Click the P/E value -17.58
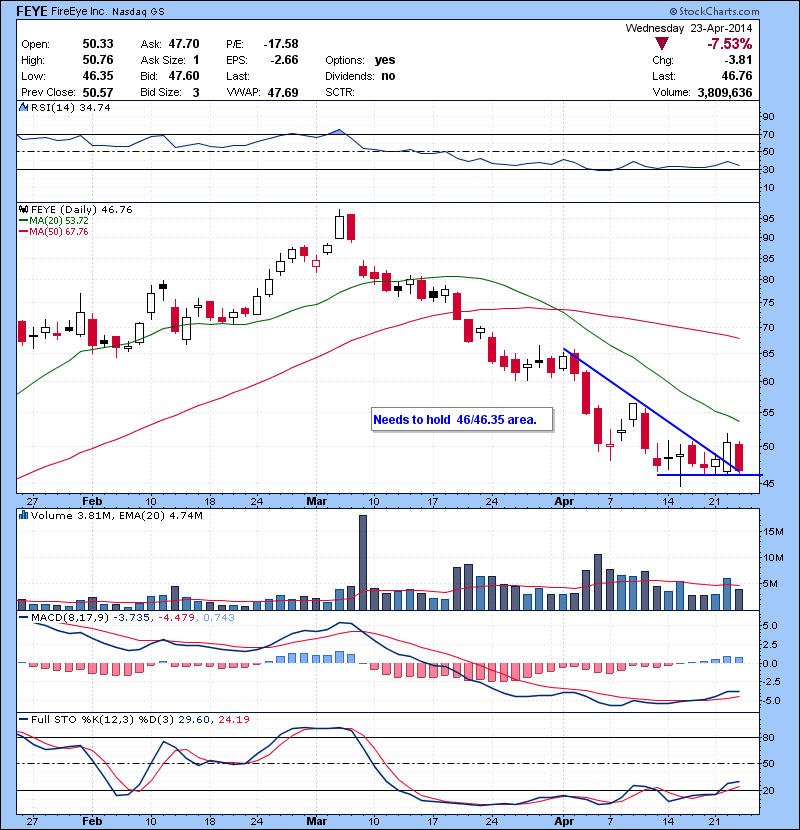Screen dimensions: 800x830 281,44
